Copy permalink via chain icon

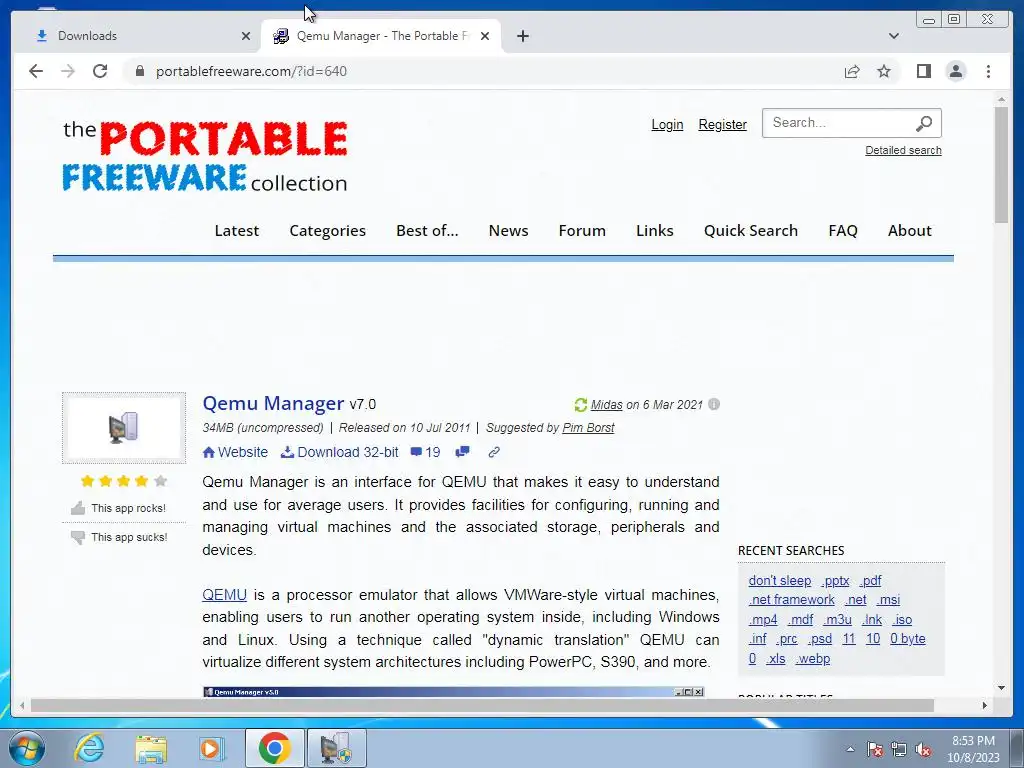tap(494, 452)
